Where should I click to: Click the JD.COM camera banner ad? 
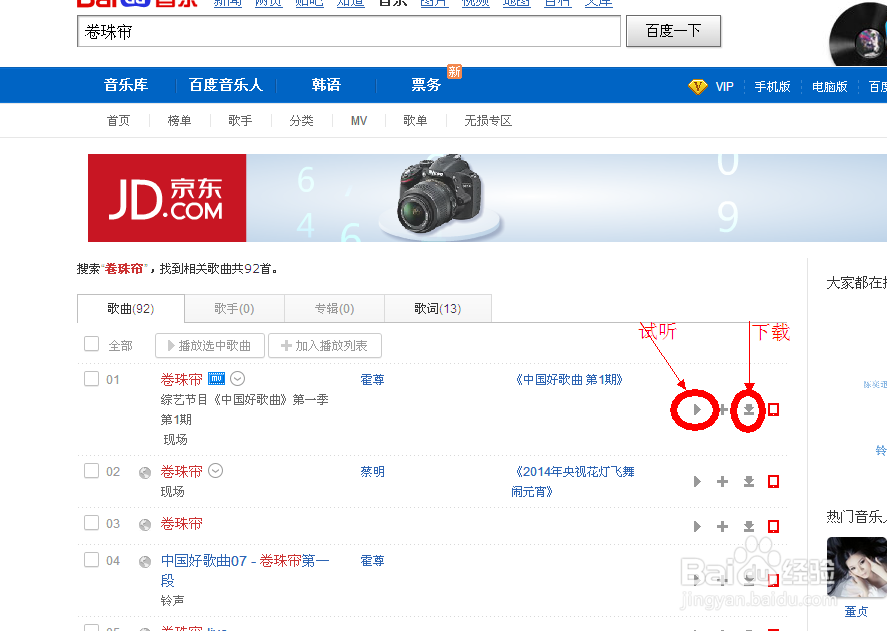[x=487, y=198]
